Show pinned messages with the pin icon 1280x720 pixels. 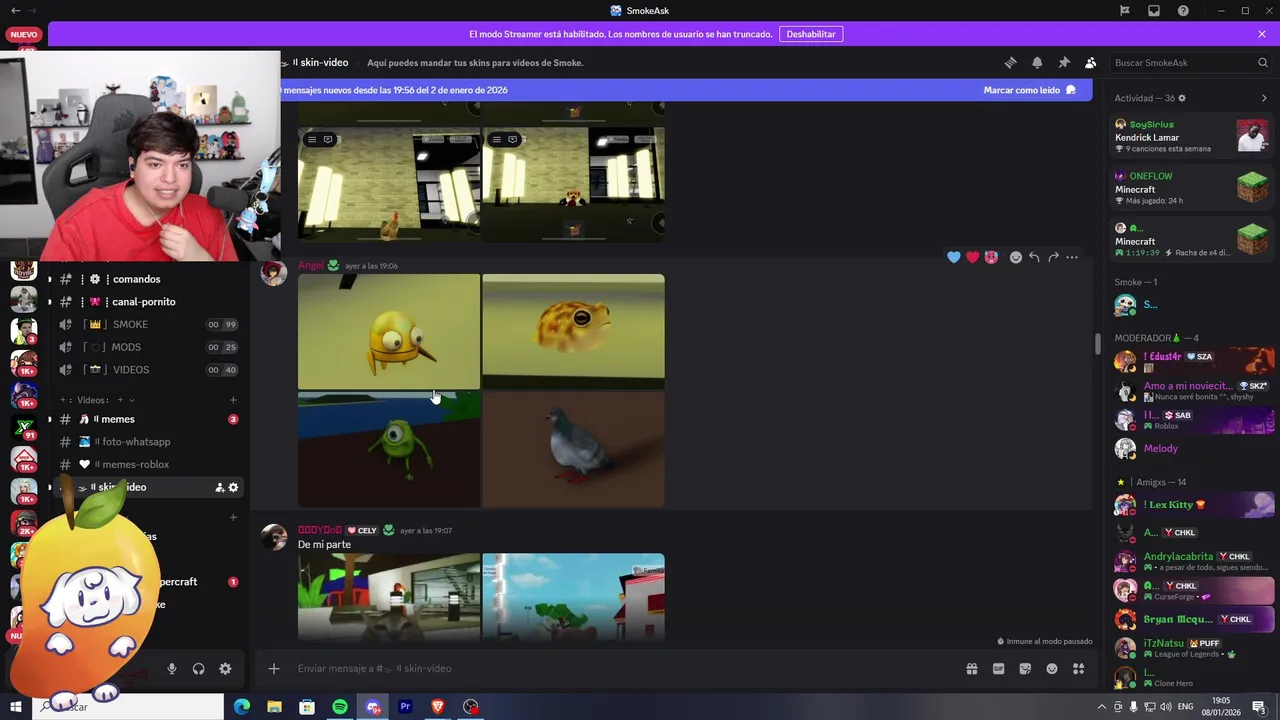[1064, 62]
